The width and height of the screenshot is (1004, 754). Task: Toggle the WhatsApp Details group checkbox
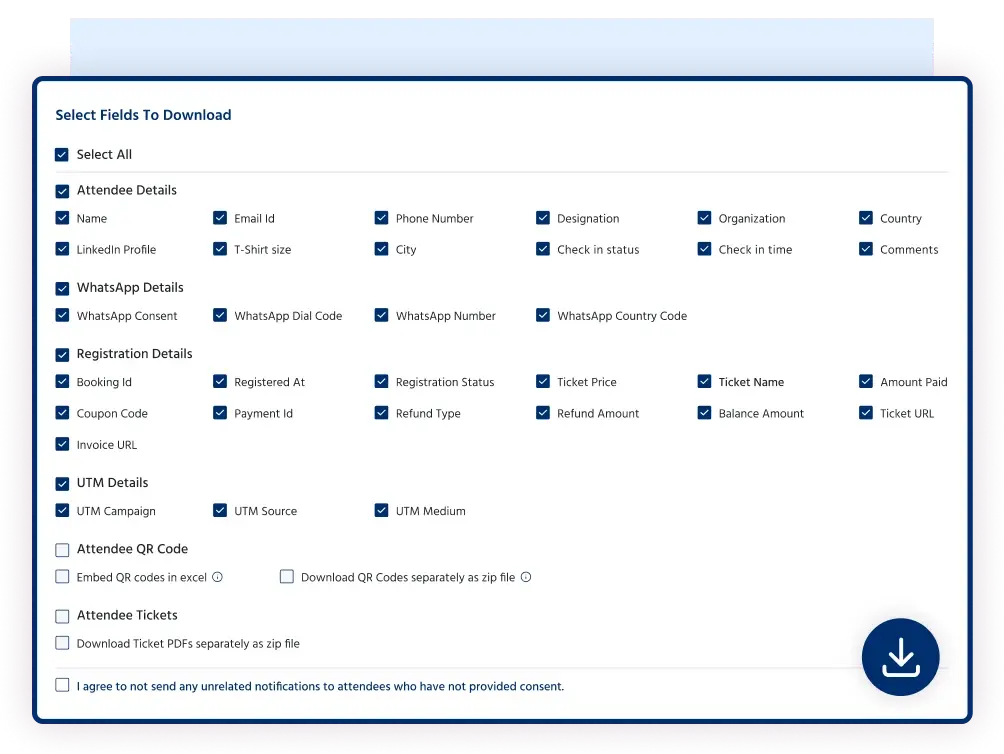(x=62, y=288)
